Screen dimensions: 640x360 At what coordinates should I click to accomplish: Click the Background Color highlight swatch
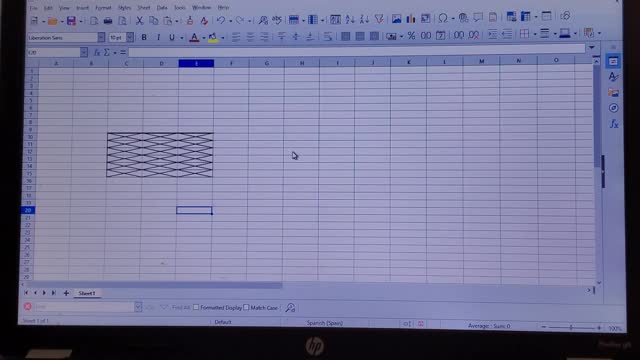(213, 38)
